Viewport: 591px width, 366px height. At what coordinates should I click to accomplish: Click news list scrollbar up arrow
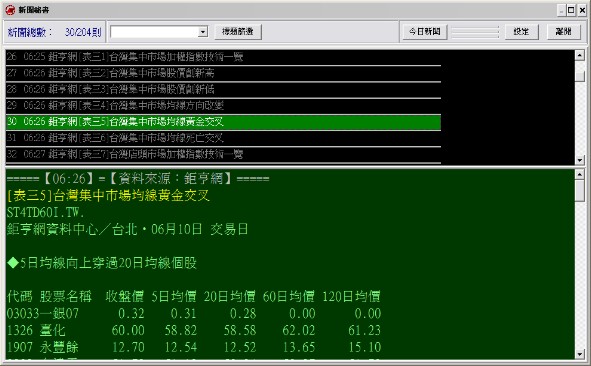tap(580, 55)
